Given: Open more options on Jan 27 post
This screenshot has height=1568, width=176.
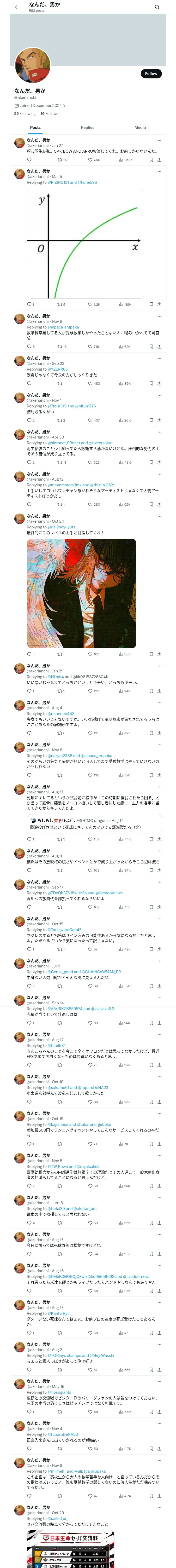Looking at the screenshot, I should click(x=159, y=141).
